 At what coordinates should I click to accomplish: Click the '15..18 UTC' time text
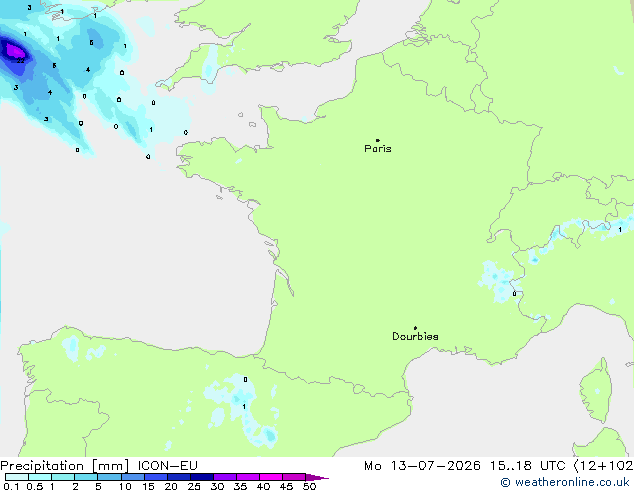click(x=527, y=466)
